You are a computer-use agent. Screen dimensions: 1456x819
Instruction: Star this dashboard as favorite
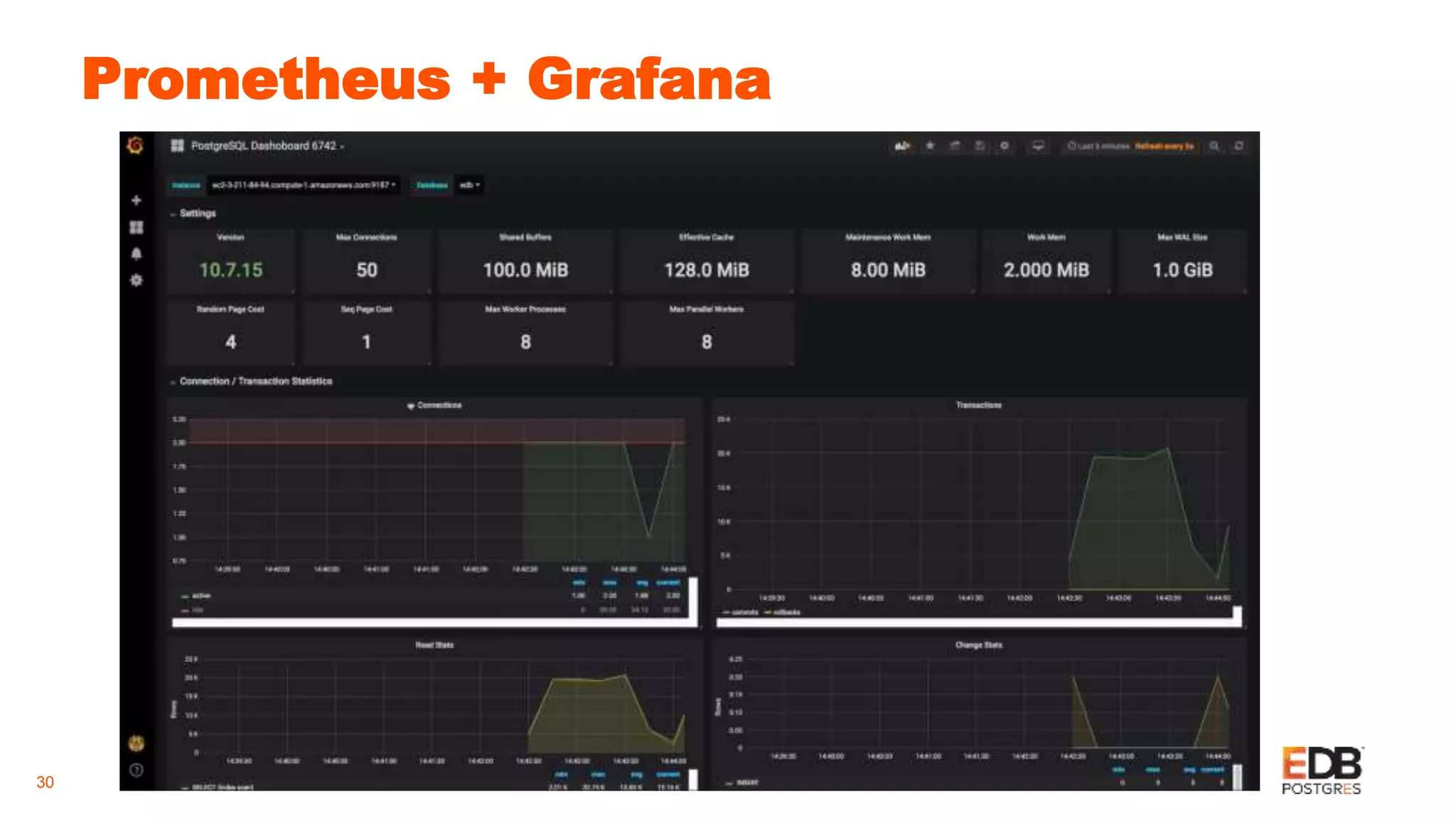(930, 146)
